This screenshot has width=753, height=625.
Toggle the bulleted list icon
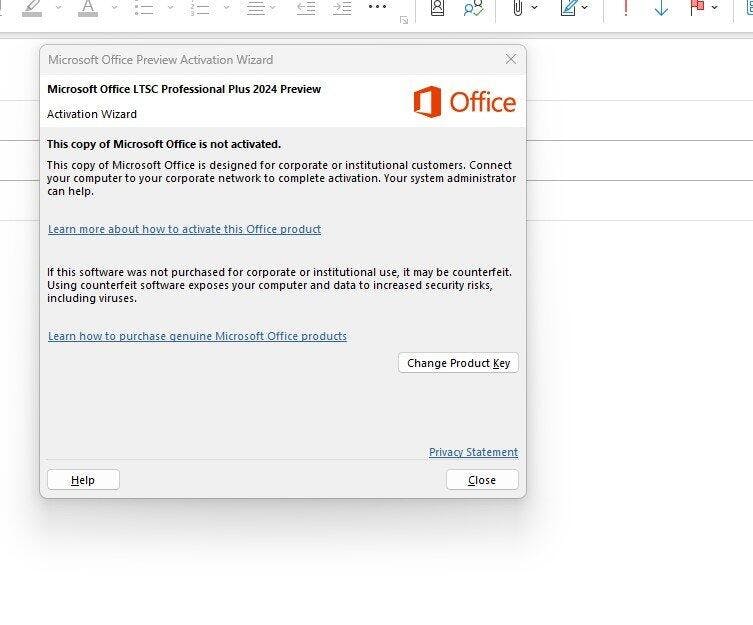[144, 7]
